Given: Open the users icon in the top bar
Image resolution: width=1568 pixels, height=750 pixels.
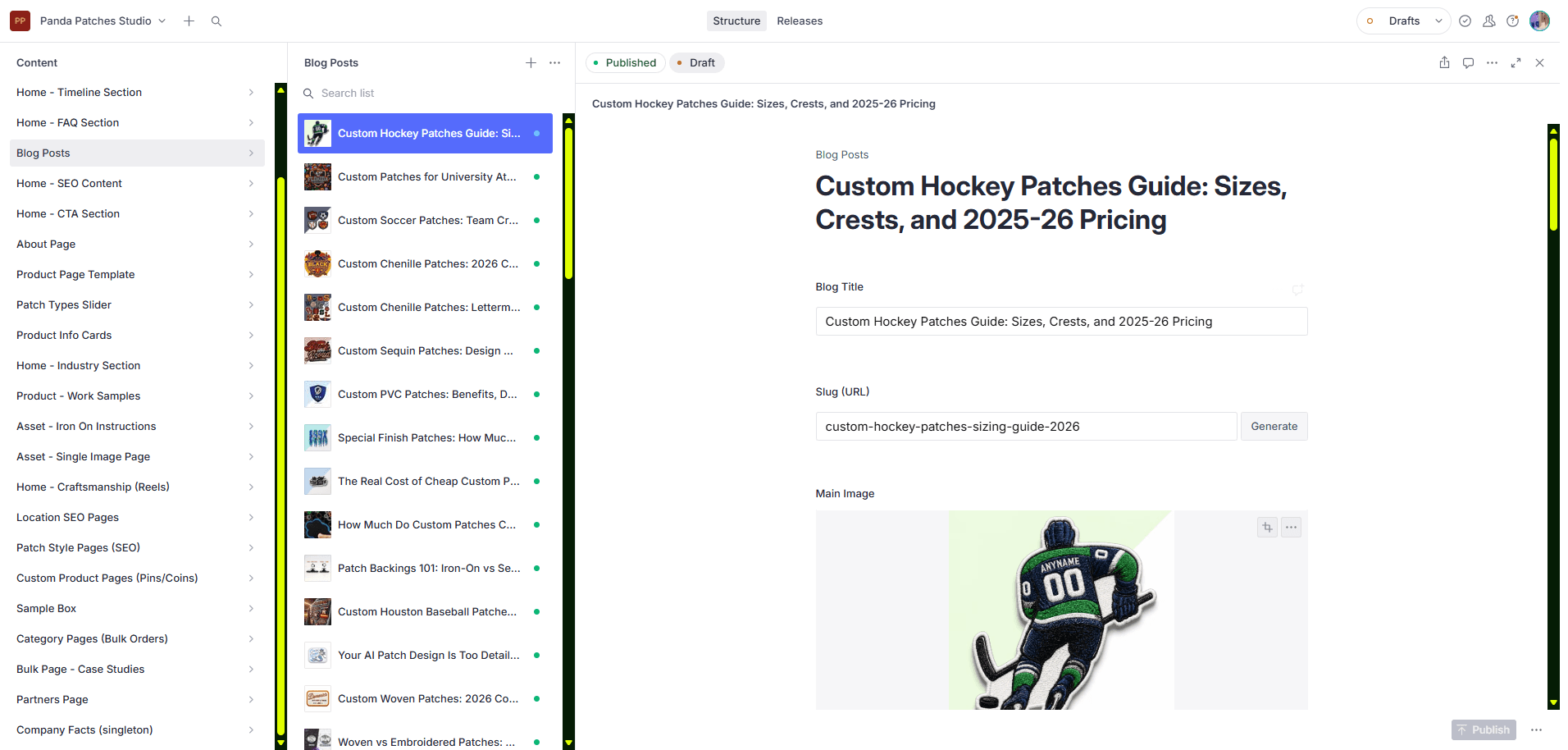Looking at the screenshot, I should [1489, 21].
